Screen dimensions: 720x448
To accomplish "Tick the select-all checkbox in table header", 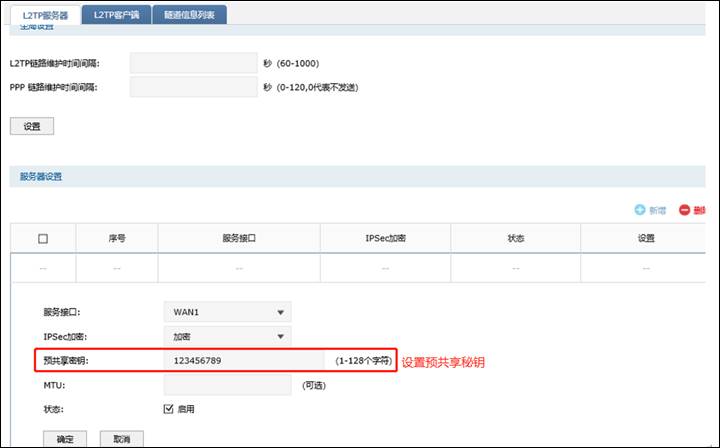I will (x=43, y=238).
